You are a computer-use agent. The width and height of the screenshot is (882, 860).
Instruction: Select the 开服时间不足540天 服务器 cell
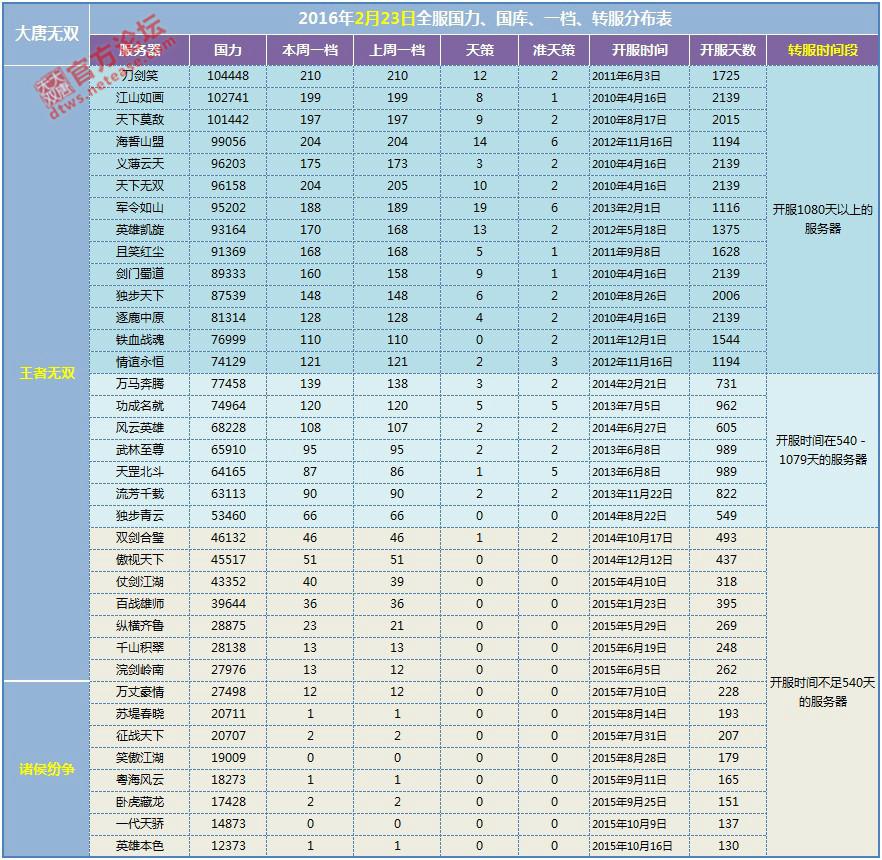(822, 692)
